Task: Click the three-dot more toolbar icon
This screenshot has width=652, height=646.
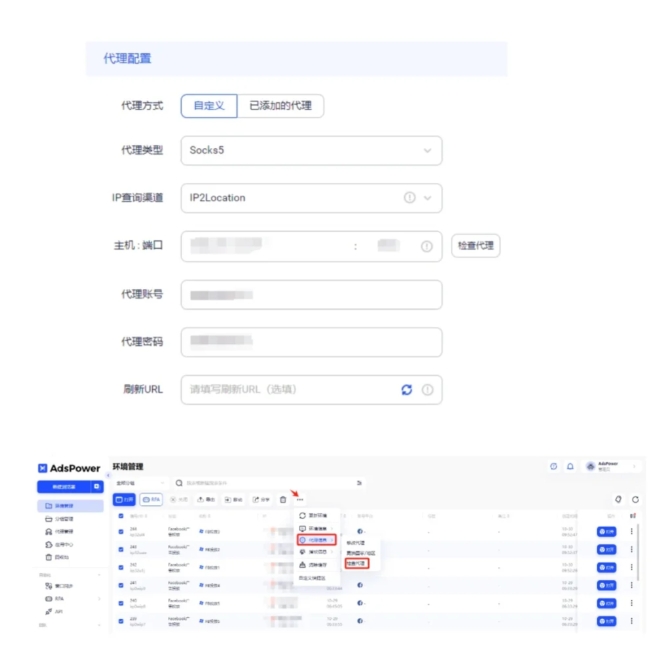Action: tap(300, 500)
